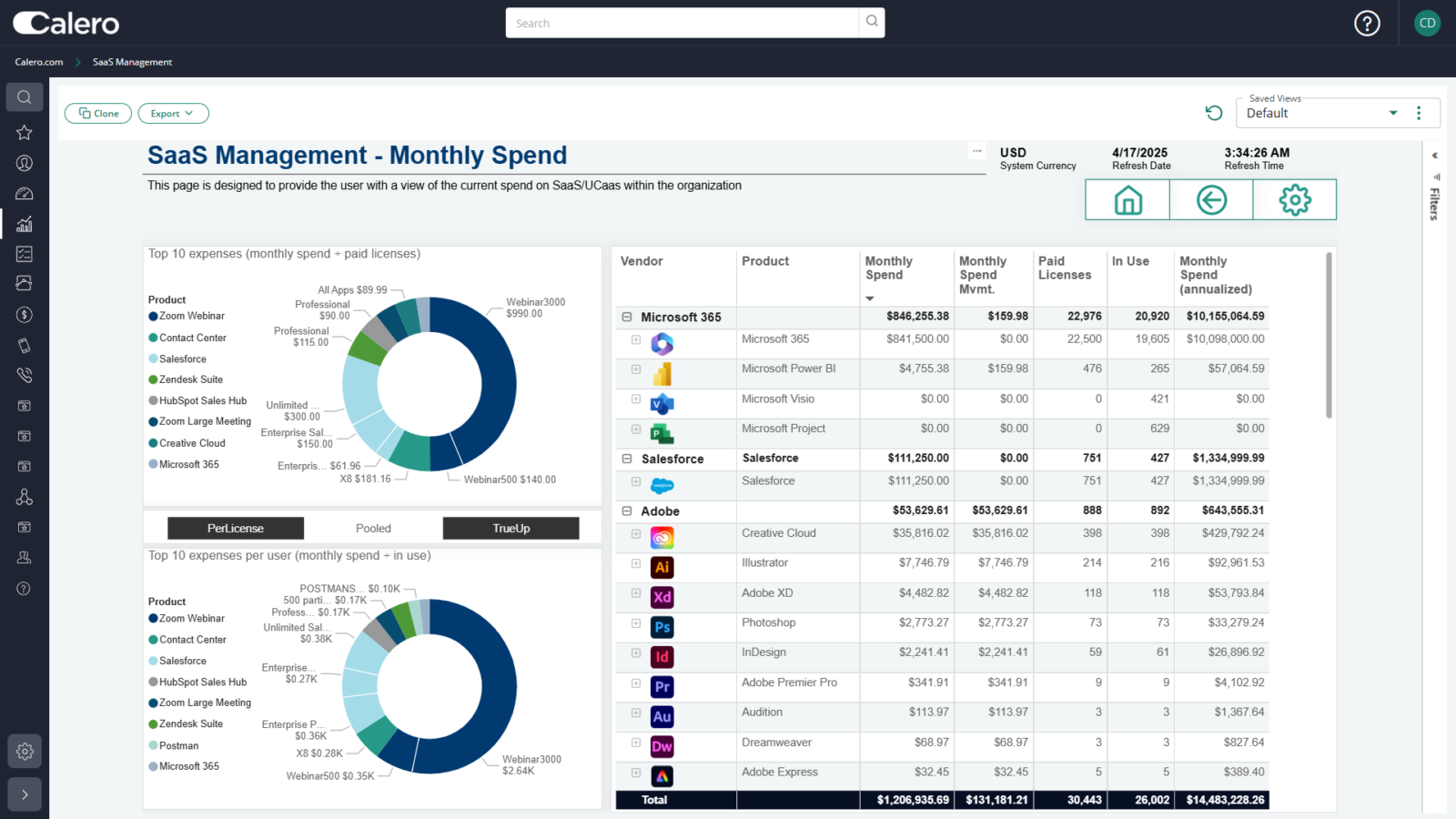Click the Clone button

[x=97, y=113]
